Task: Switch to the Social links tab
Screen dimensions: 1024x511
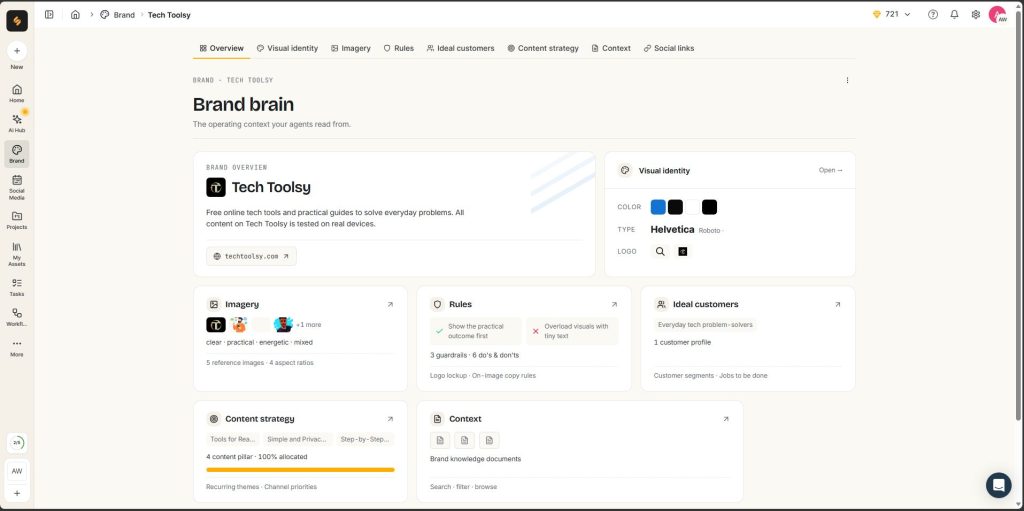Action: coord(669,48)
